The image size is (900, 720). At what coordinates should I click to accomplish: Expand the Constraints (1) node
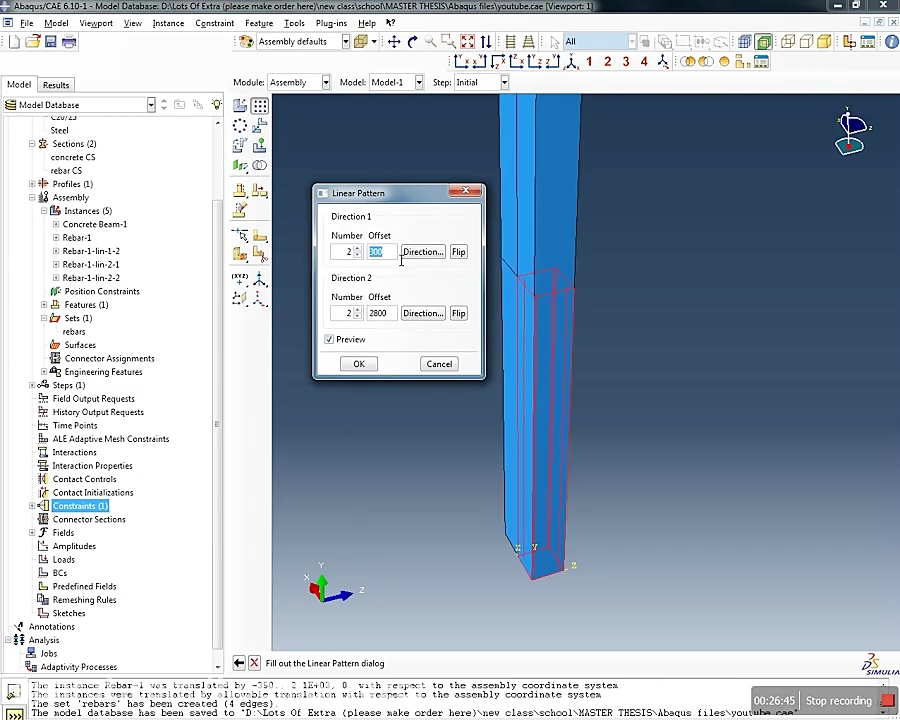[x=32, y=506]
